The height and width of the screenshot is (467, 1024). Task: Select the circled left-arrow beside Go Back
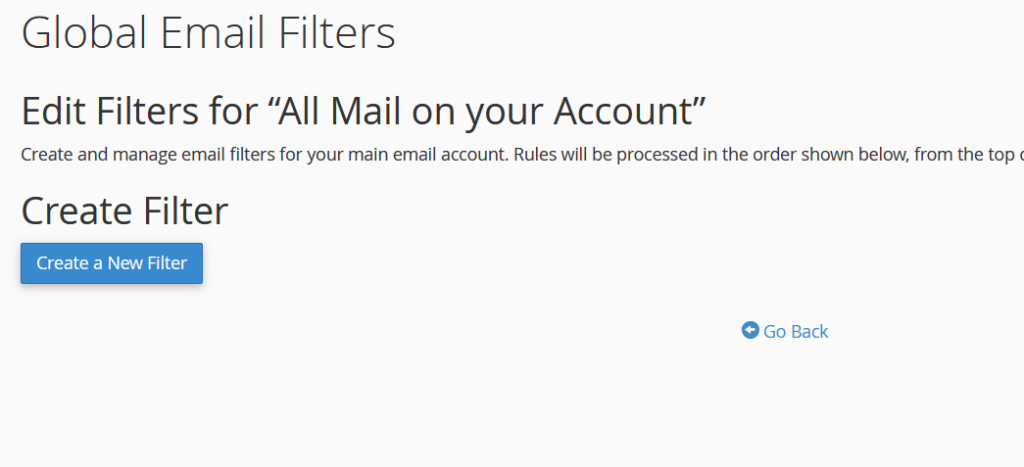tap(750, 330)
